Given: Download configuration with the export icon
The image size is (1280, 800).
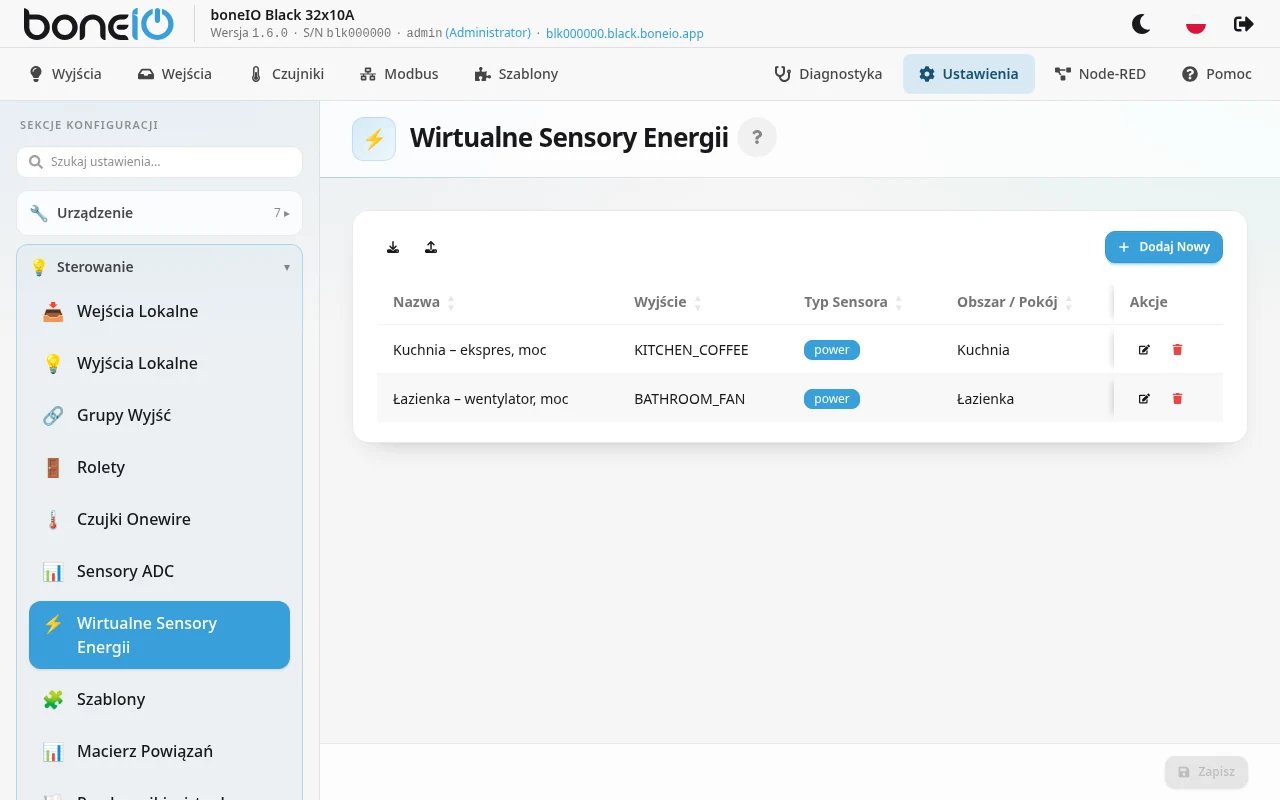Looking at the screenshot, I should pos(393,247).
